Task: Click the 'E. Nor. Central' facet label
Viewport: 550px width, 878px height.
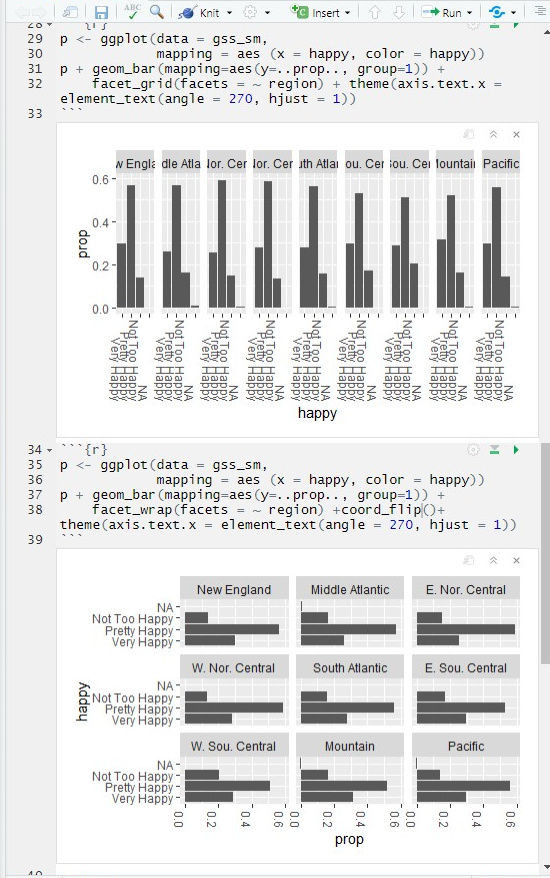Action: click(465, 590)
